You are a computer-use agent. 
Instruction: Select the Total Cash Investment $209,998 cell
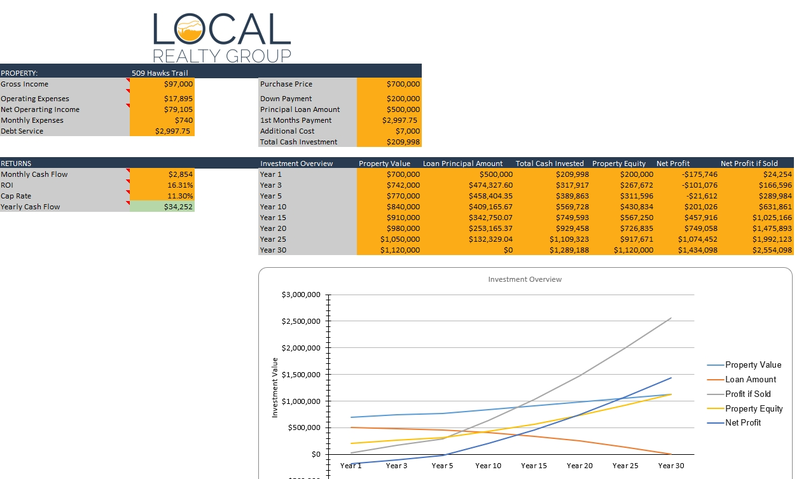pyautogui.click(x=389, y=142)
